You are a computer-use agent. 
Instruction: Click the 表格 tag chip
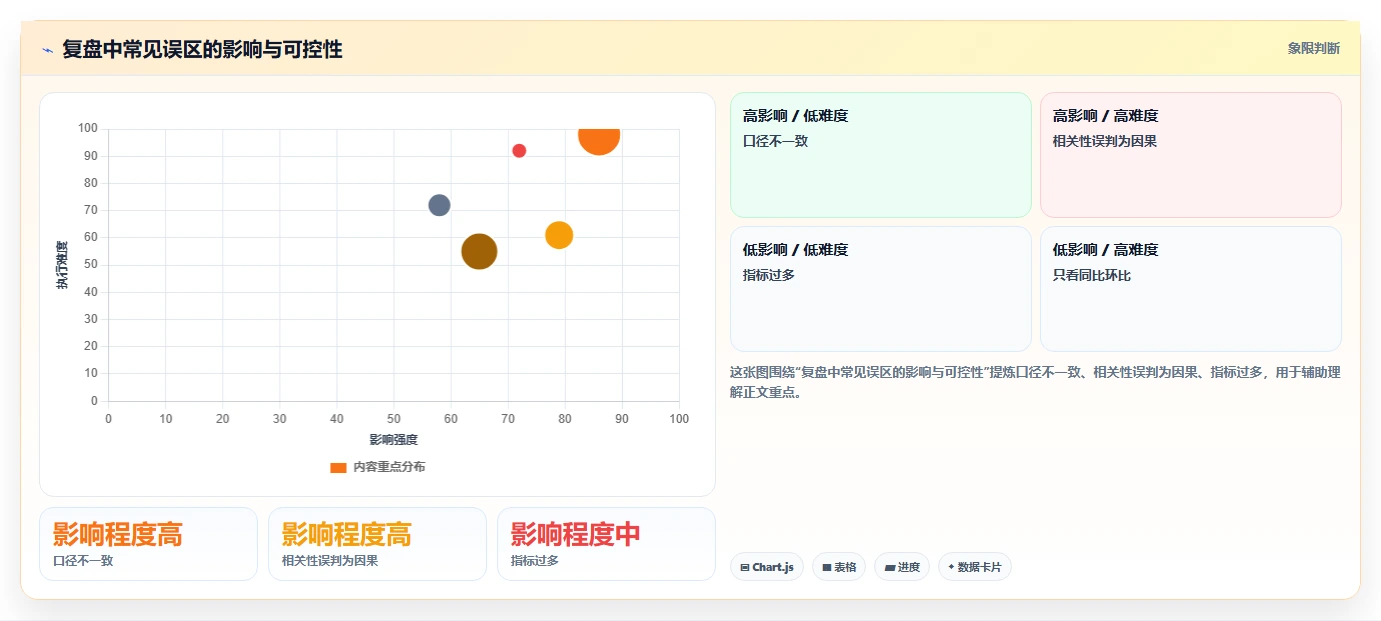[839, 567]
